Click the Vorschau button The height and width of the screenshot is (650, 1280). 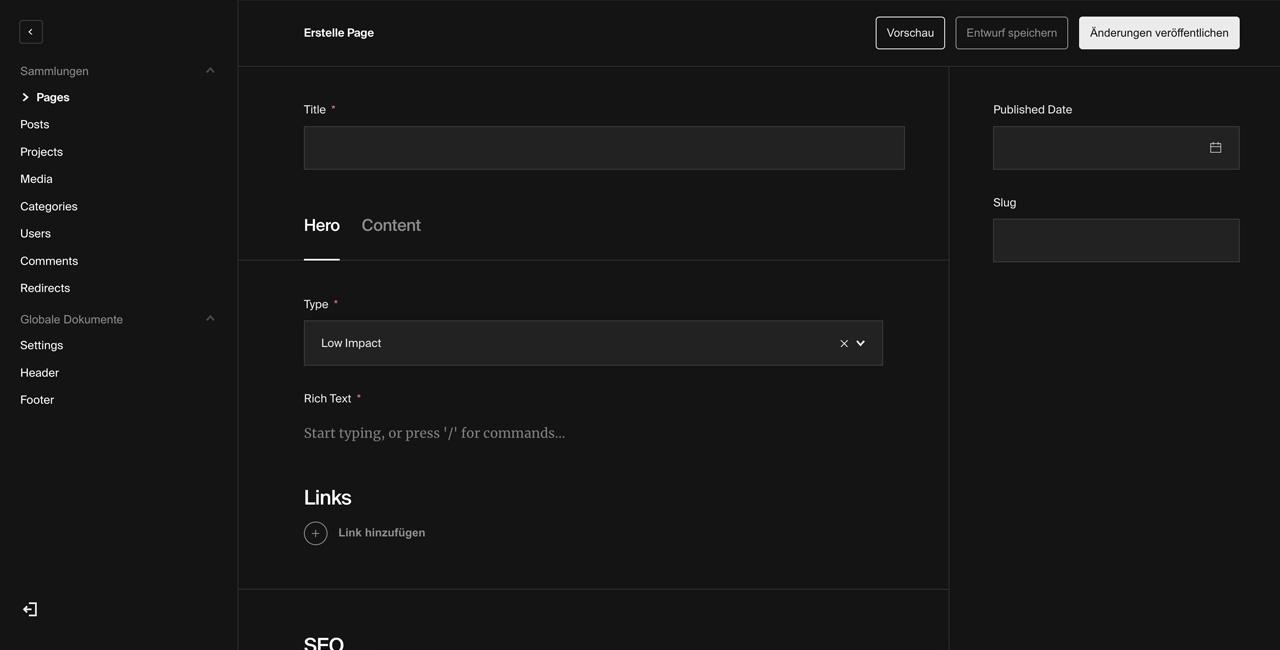tap(909, 32)
